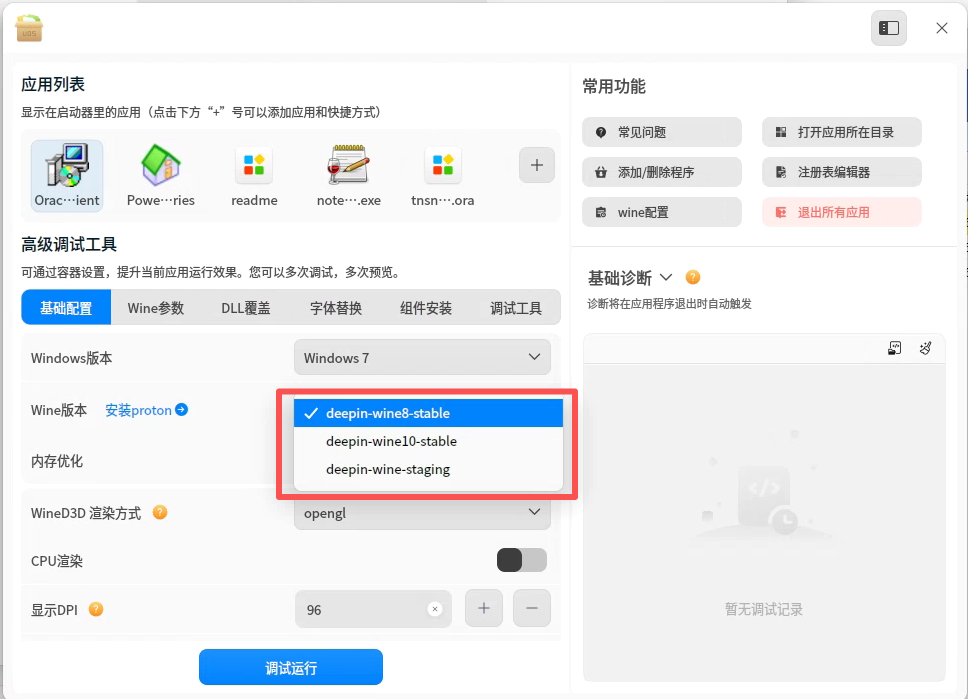Toggle the sidebar panel icon in title bar

point(889,28)
